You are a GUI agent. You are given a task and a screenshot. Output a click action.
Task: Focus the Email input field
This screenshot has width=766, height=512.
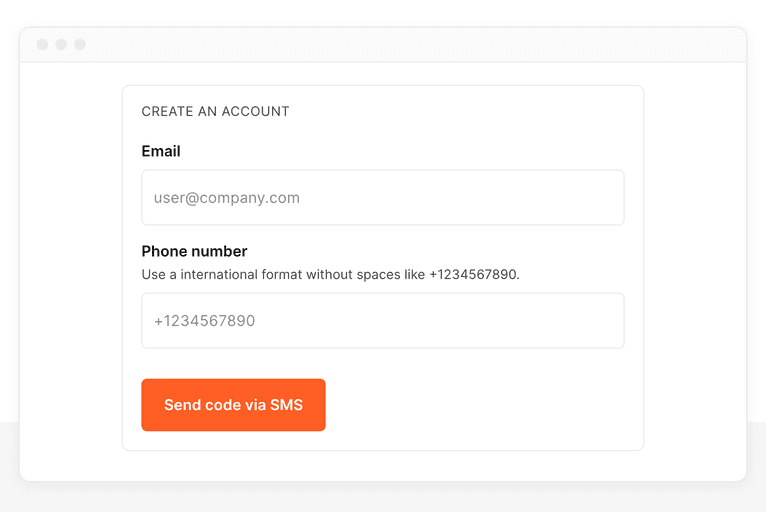(x=383, y=198)
